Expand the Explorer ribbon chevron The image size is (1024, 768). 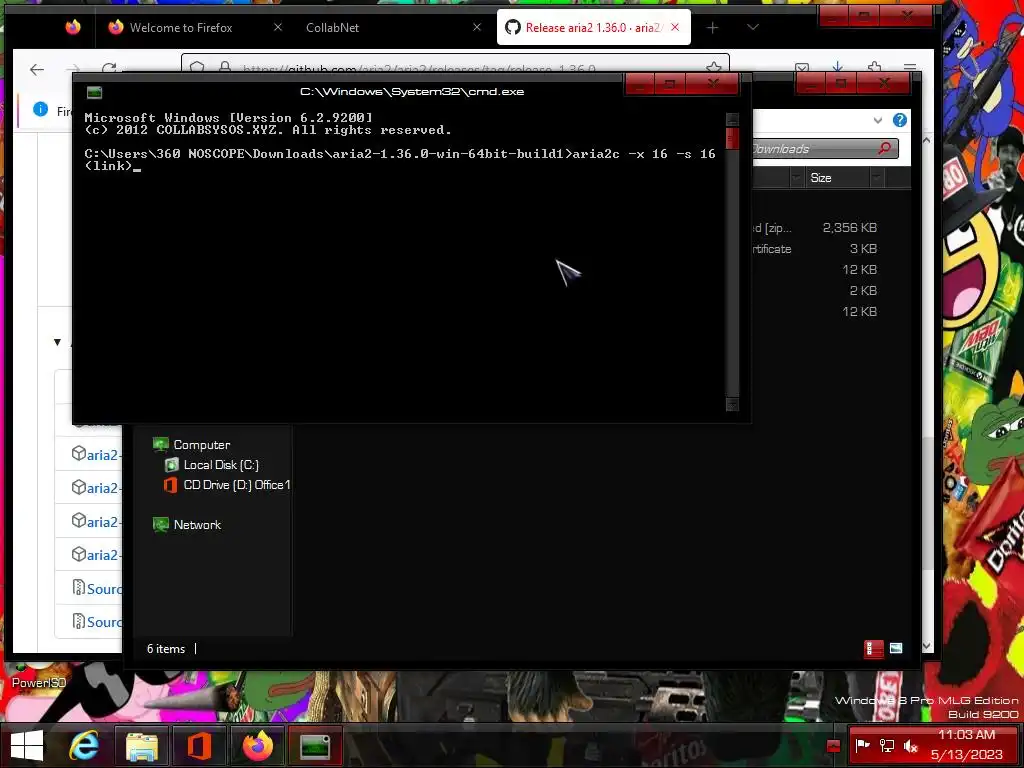878,120
